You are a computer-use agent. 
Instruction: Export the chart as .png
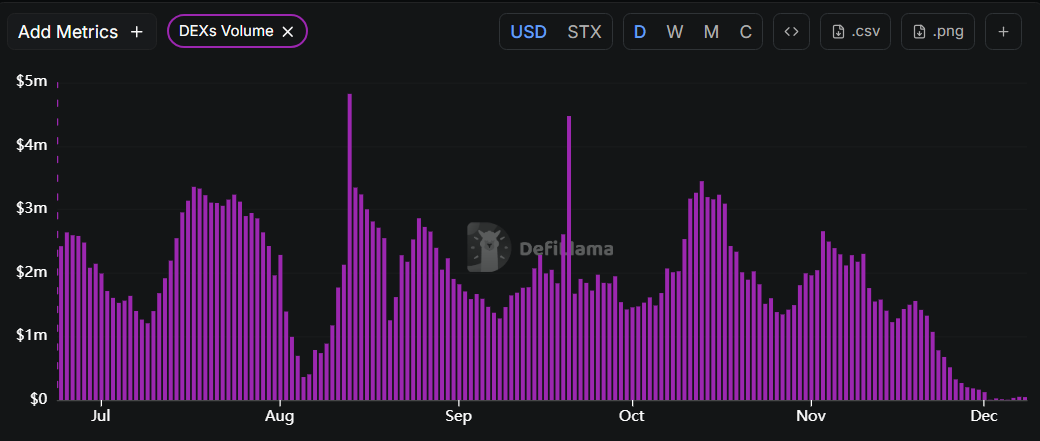pos(937,32)
